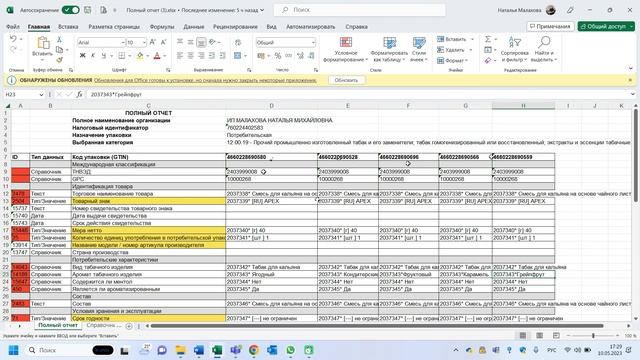Click the Insert Function fx icon
The height and width of the screenshot is (360, 640).
79,94
